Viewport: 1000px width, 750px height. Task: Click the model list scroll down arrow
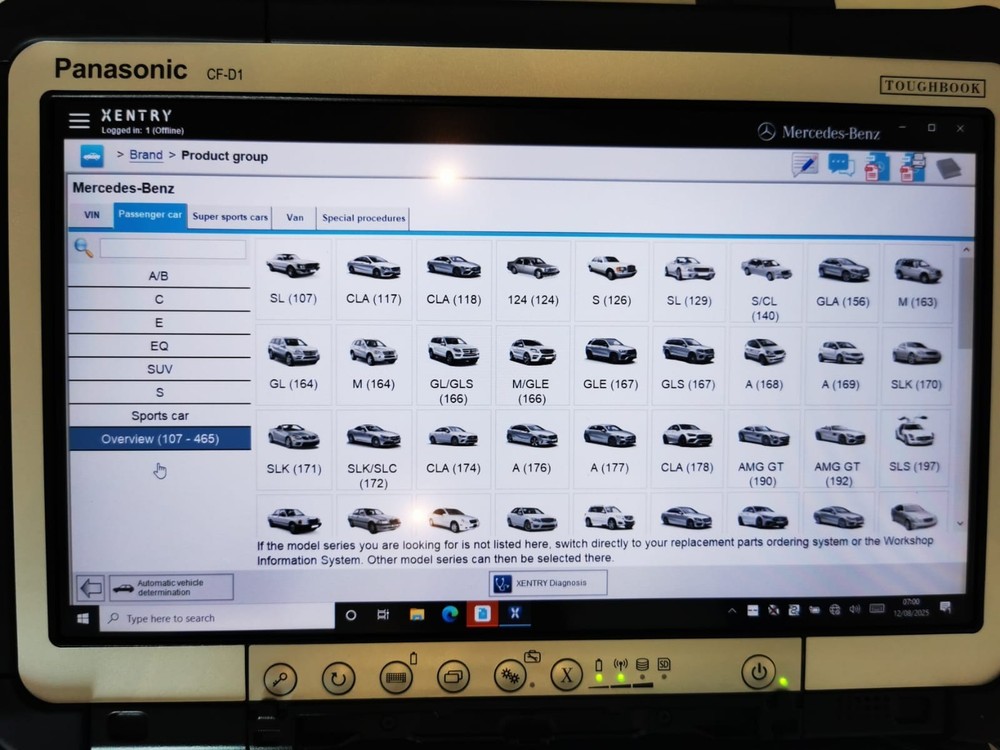[x=960, y=524]
